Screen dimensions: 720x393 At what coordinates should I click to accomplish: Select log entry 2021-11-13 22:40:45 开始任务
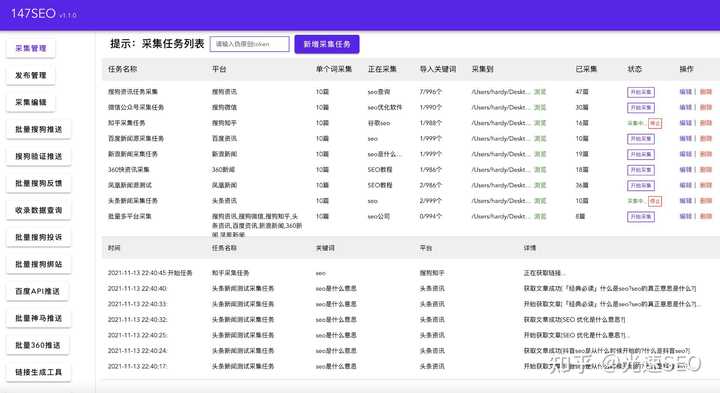(150, 273)
